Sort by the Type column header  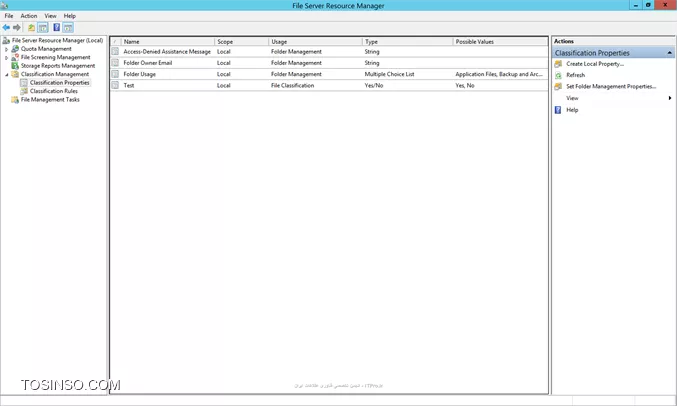(408, 42)
